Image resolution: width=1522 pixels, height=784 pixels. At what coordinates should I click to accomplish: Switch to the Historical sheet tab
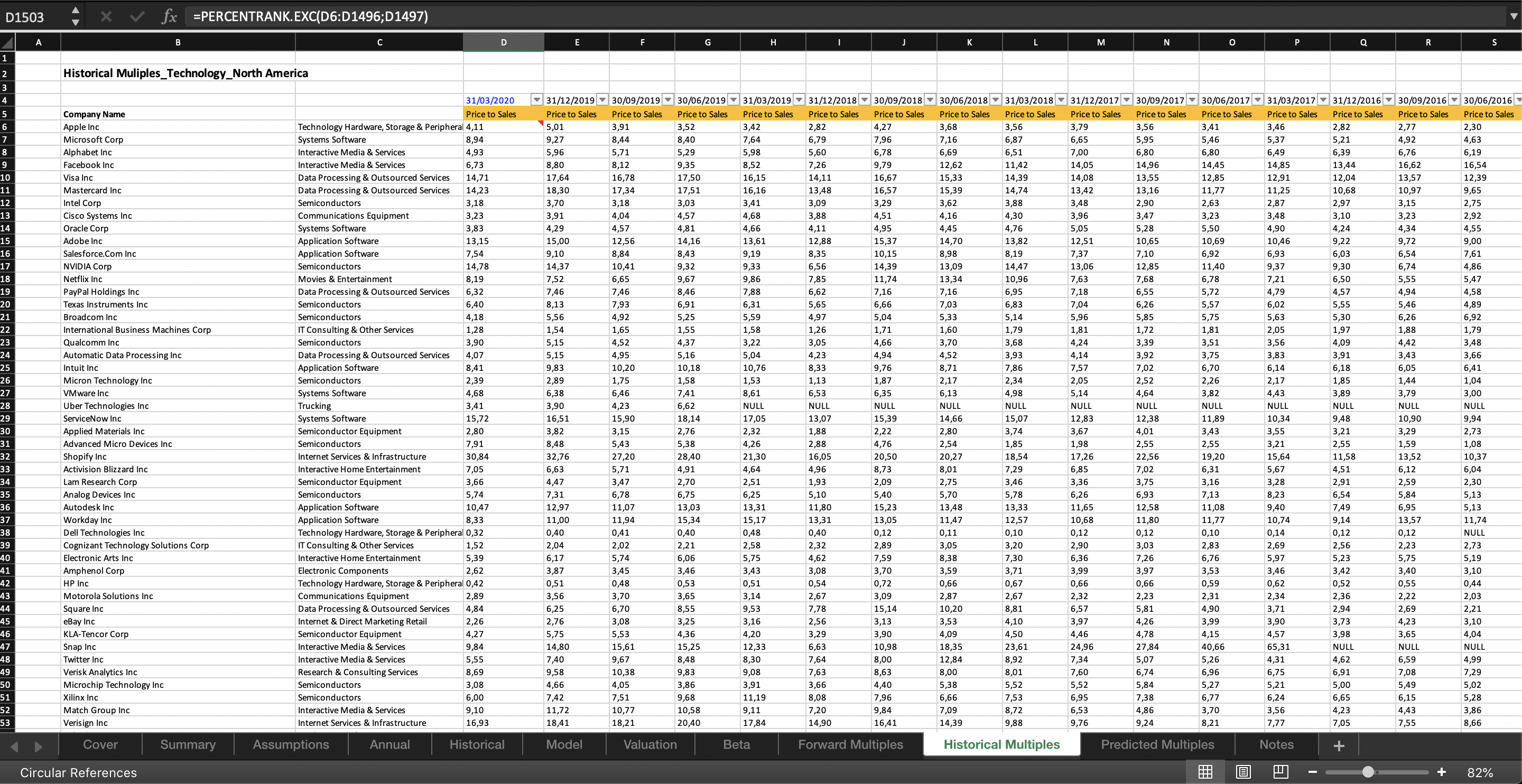click(x=477, y=744)
